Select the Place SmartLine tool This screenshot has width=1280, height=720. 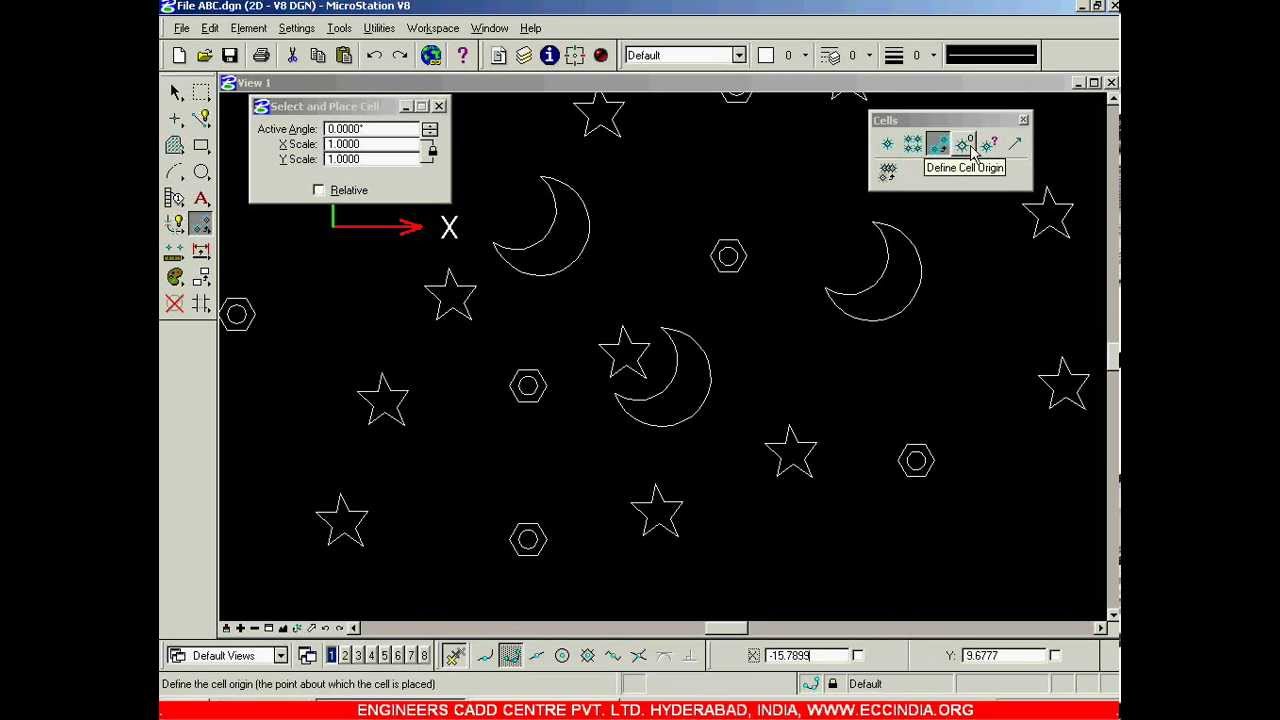pyautogui.click(x=201, y=119)
